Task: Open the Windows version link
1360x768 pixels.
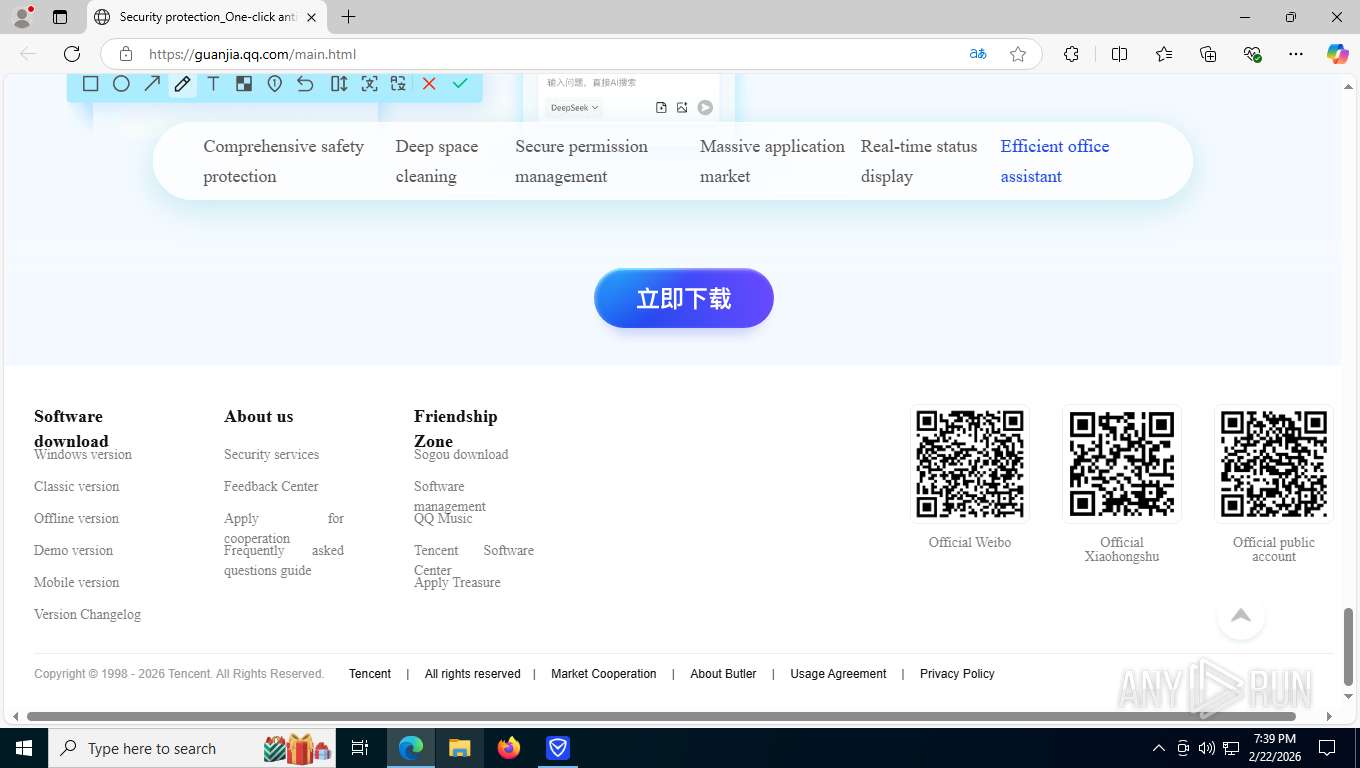Action: [83, 454]
